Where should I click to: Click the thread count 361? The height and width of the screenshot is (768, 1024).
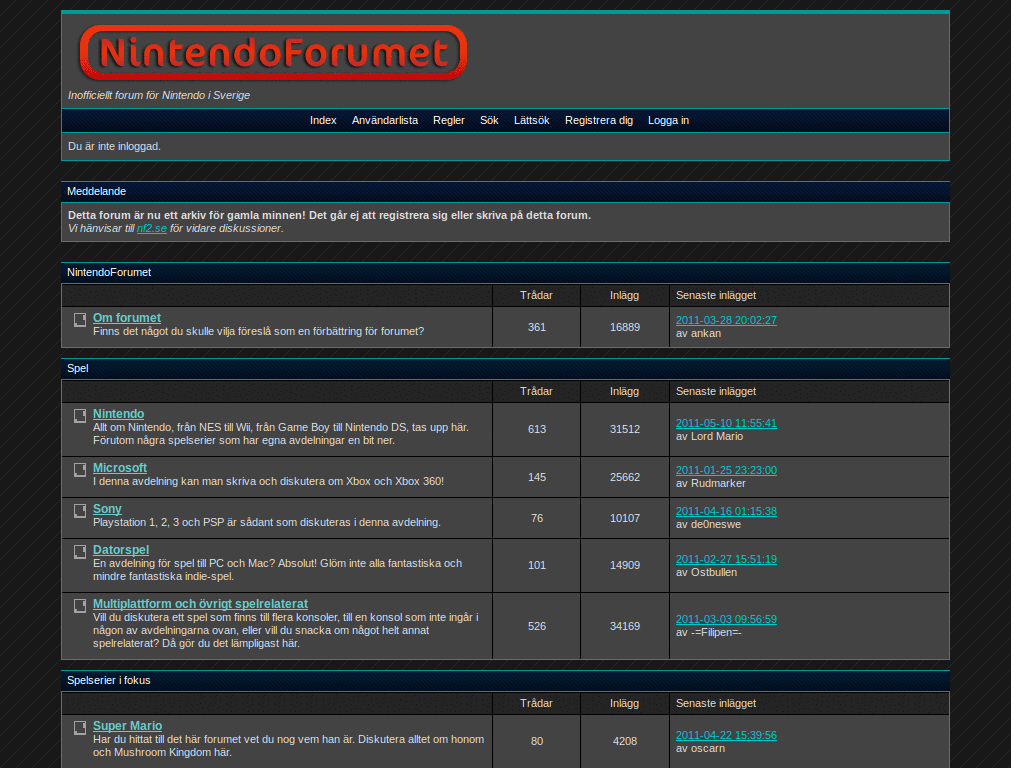point(537,327)
